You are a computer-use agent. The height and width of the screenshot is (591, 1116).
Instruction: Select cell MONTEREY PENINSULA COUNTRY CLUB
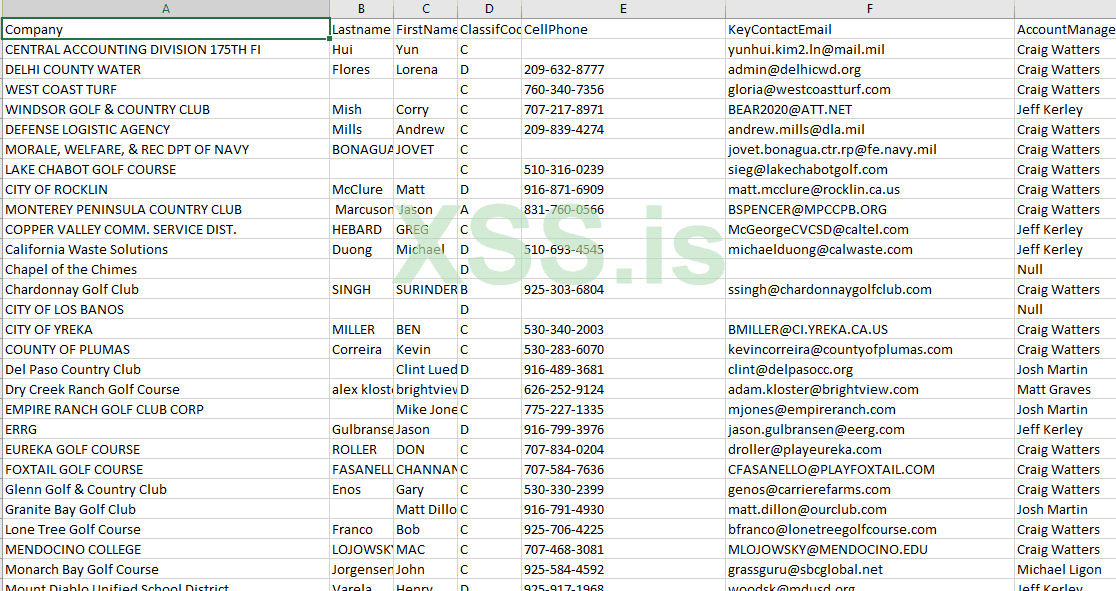pyautogui.click(x=166, y=209)
